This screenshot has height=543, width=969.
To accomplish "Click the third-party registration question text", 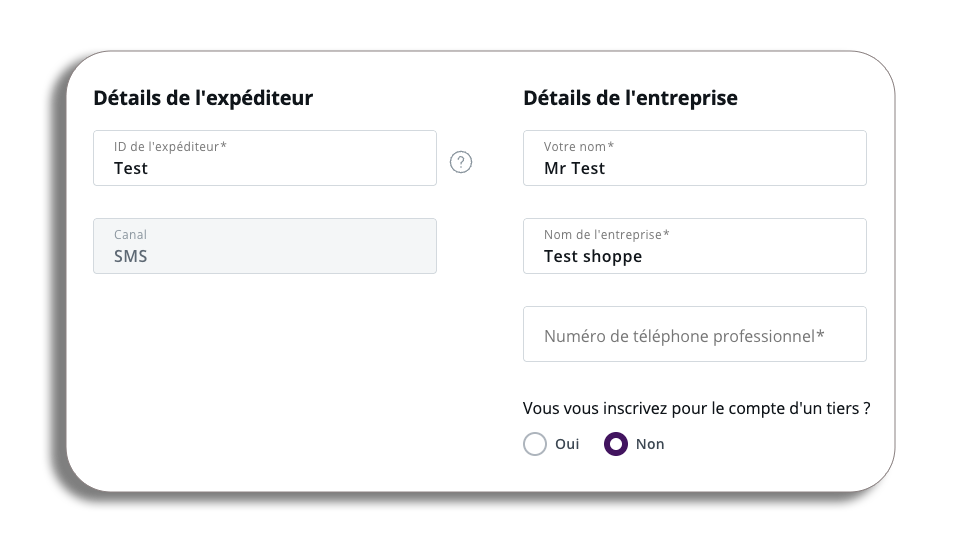I will 696,408.
